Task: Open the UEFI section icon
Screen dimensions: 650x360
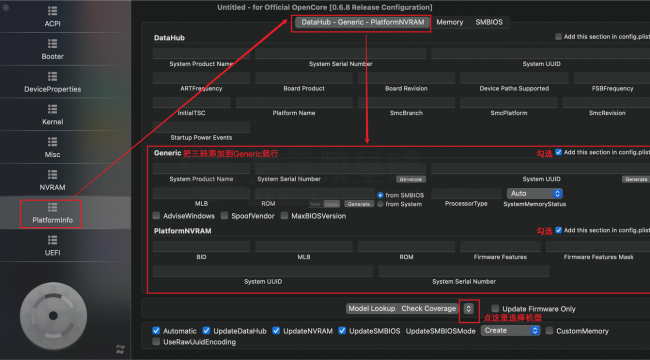Action: click(x=52, y=240)
